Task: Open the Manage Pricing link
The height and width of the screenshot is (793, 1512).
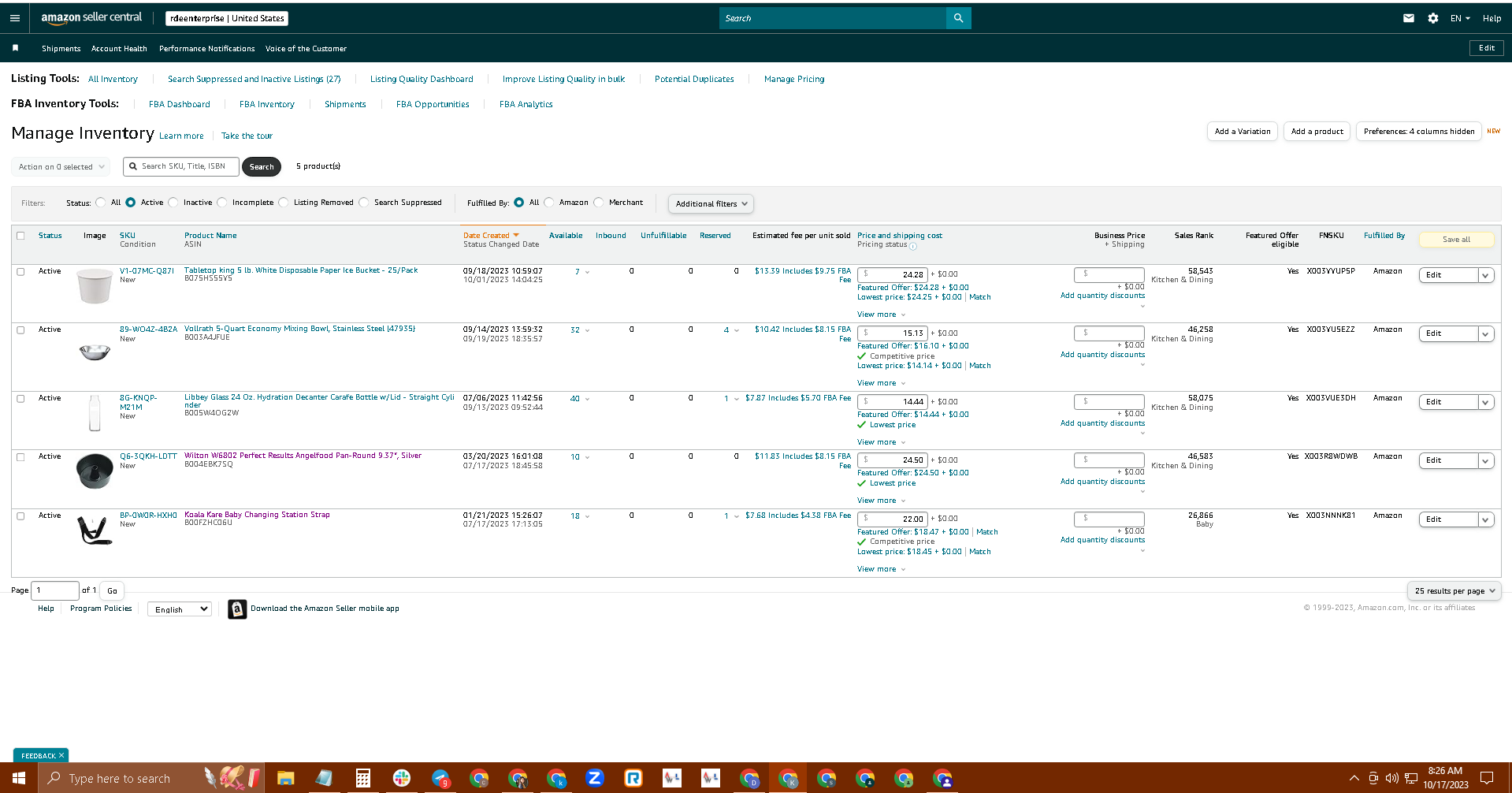Action: [794, 79]
